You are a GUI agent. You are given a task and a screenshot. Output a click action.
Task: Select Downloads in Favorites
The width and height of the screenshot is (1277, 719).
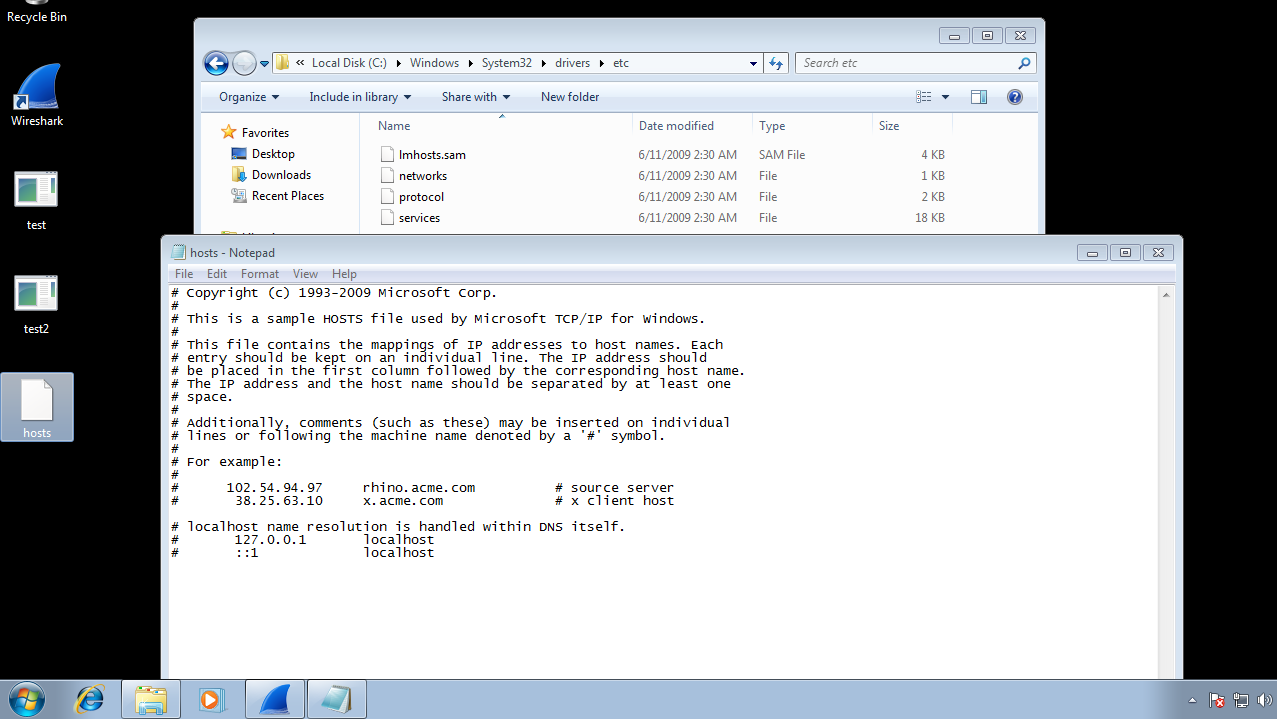[271, 175]
